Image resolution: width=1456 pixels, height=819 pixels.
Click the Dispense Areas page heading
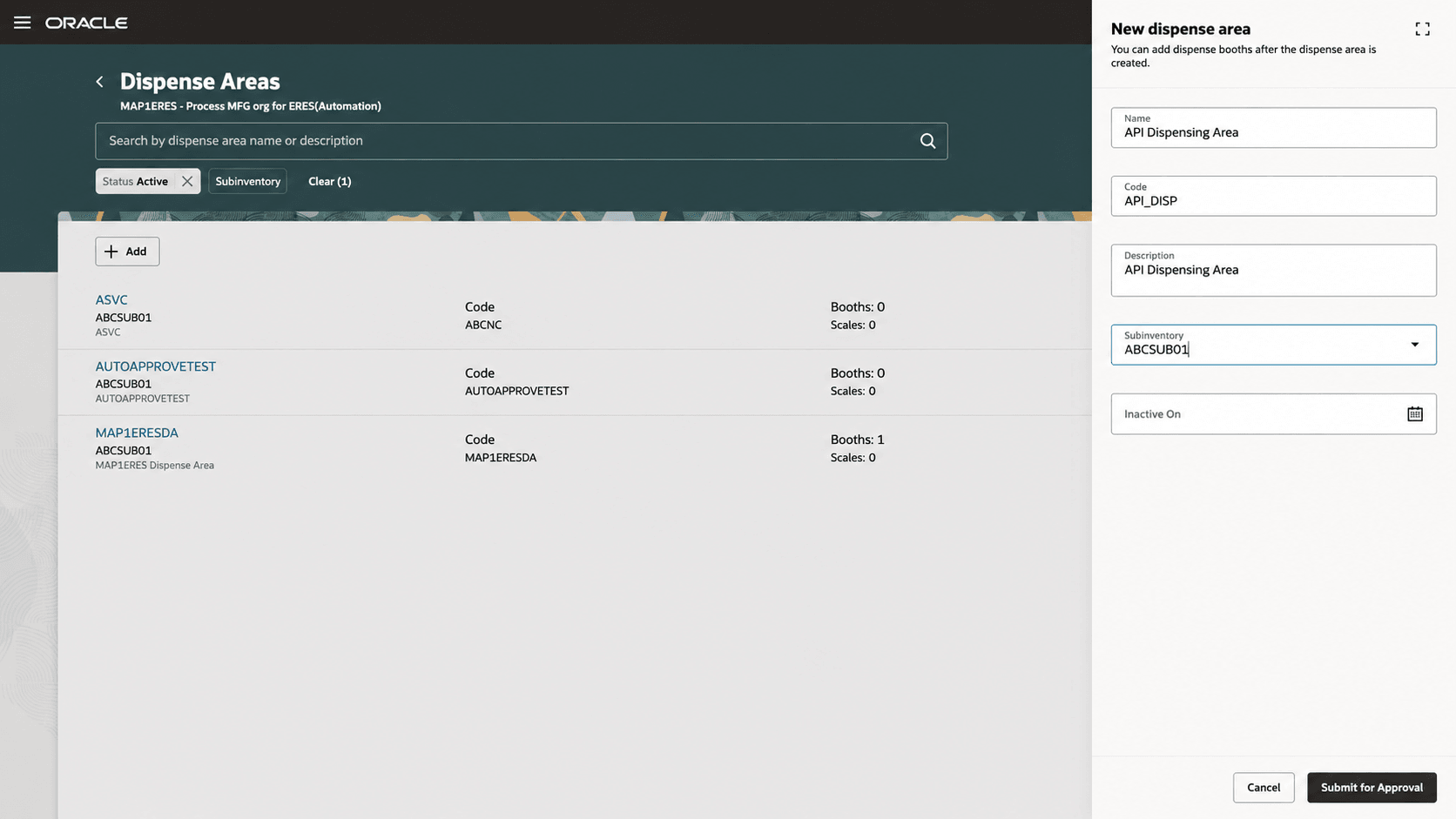(200, 82)
